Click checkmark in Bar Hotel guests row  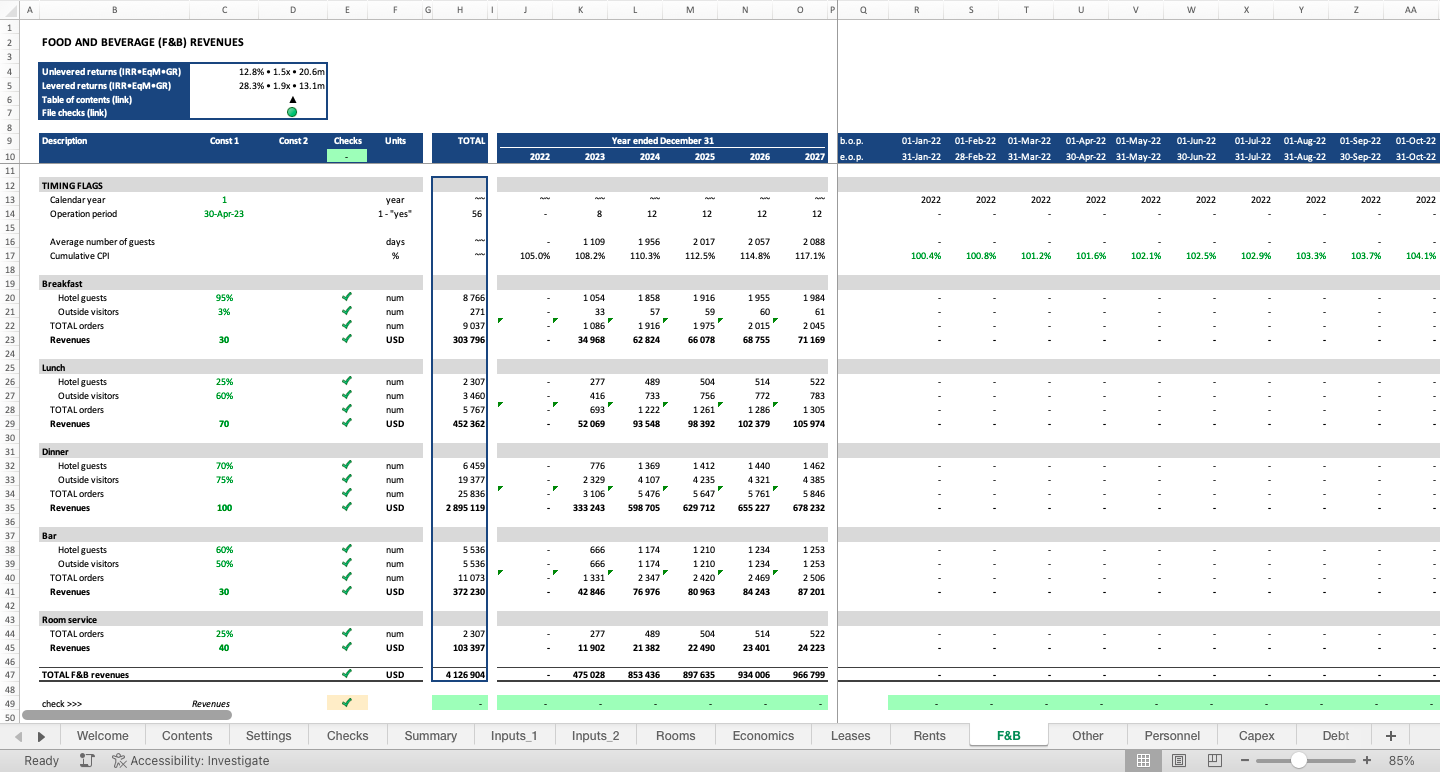(x=346, y=549)
